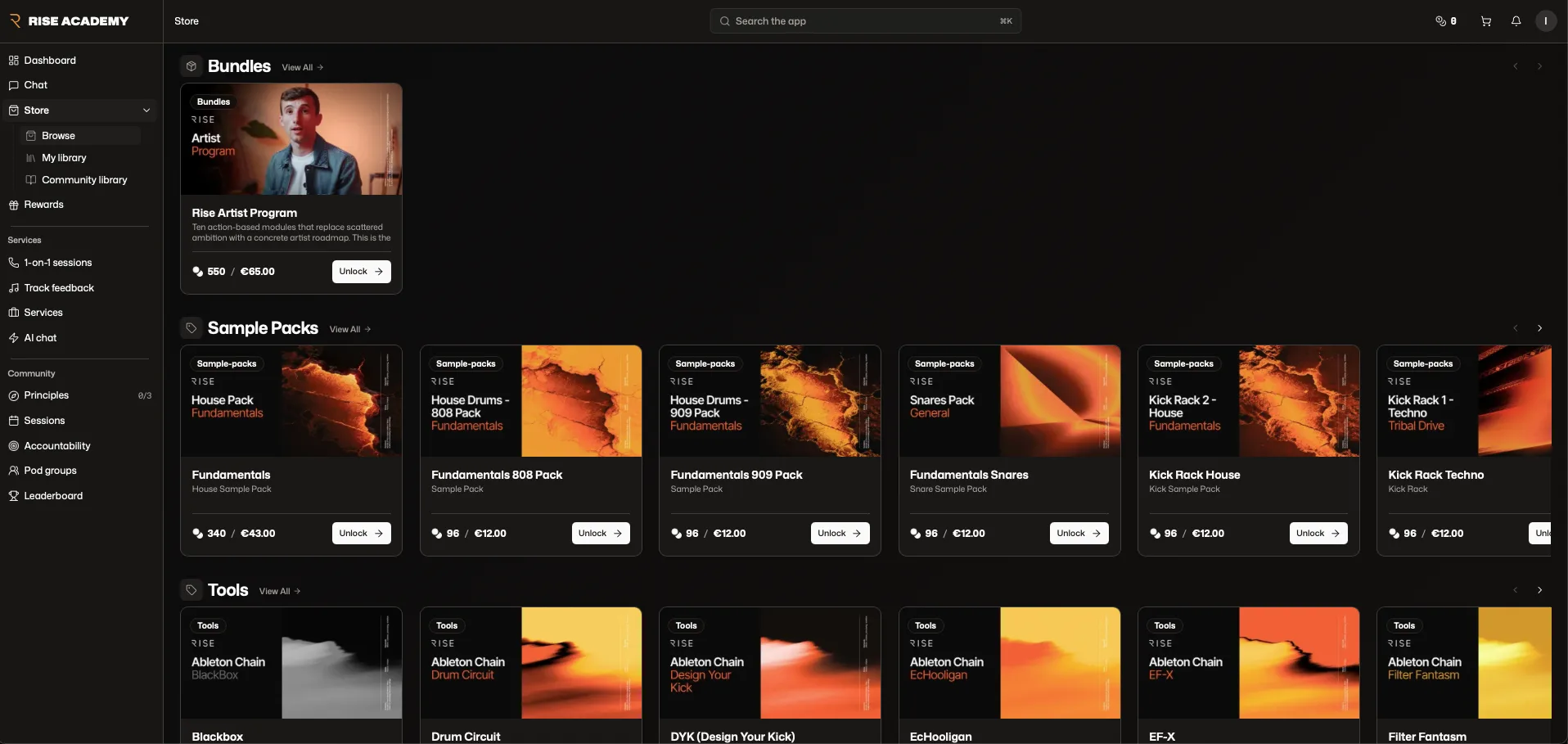Click the Tools section tag icon
This screenshot has height=744, width=1568.
point(191,590)
